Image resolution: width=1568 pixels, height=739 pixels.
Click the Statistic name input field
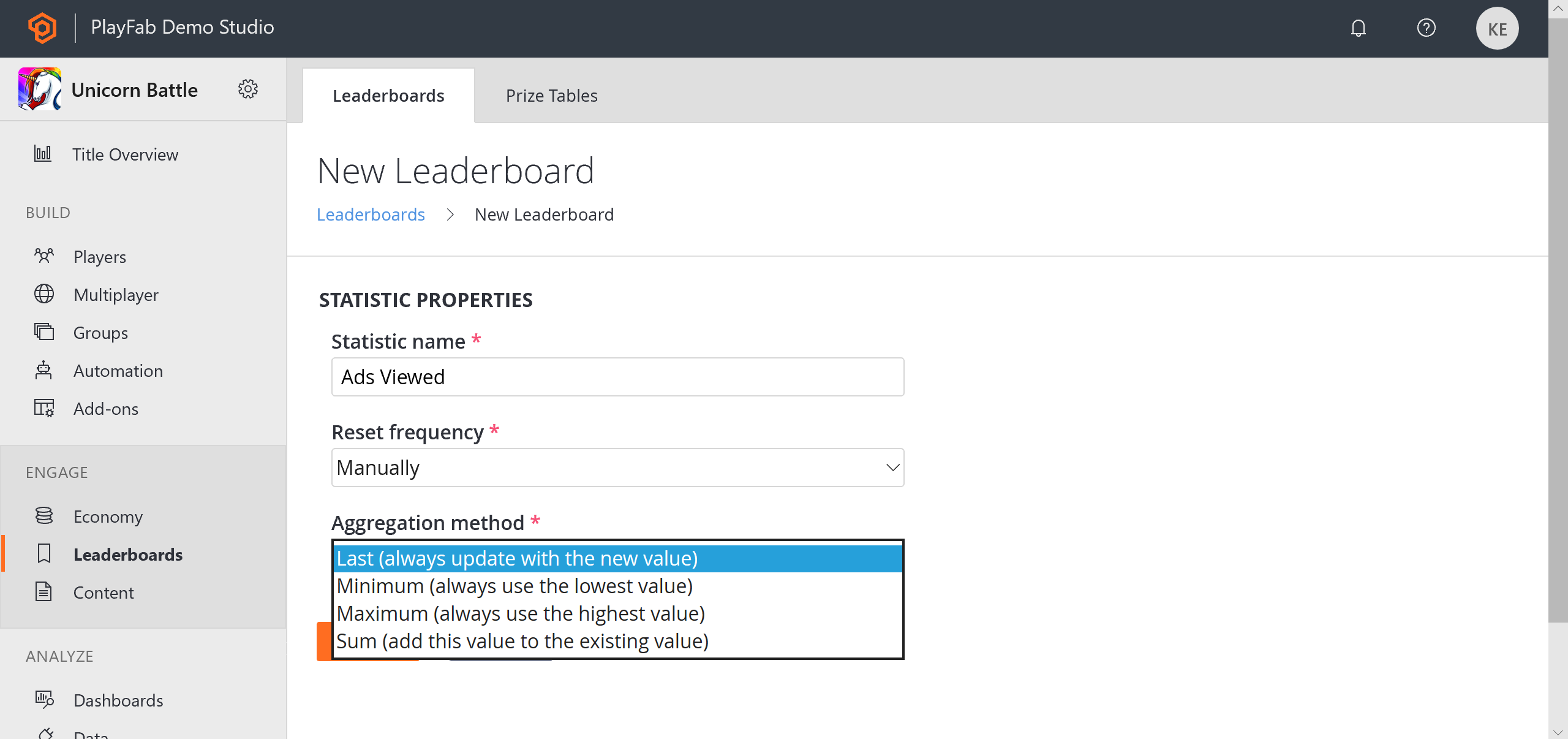(x=616, y=376)
